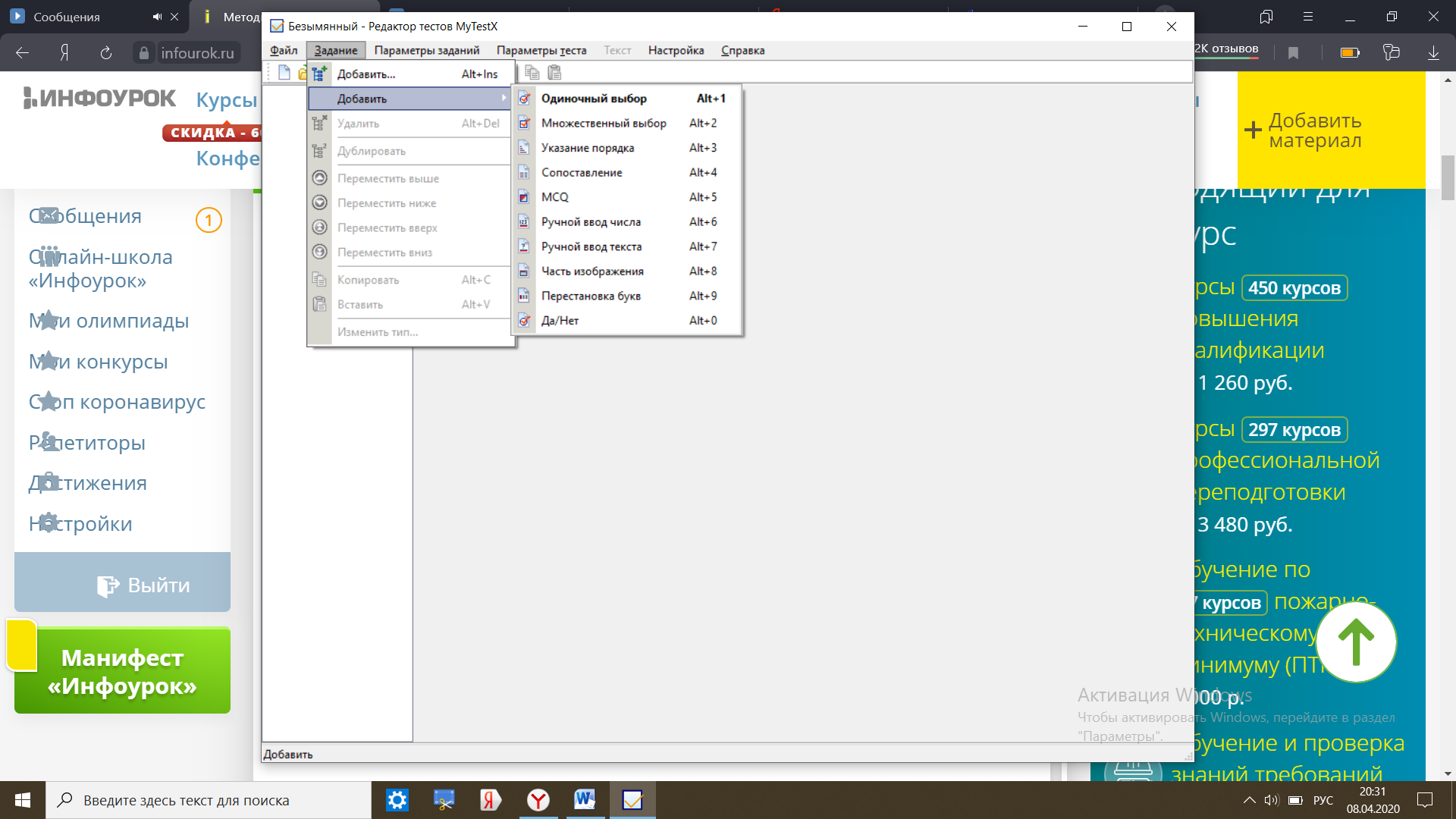Click the Ручной ввод текста icon

(x=524, y=246)
